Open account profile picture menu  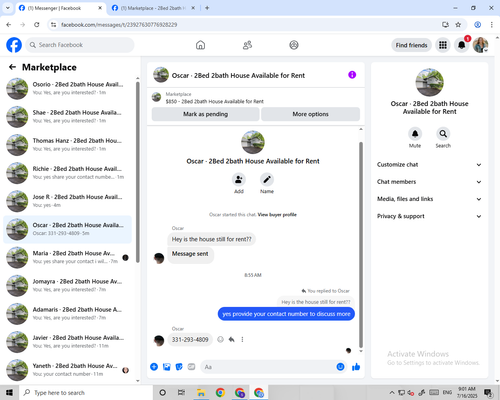480,45
